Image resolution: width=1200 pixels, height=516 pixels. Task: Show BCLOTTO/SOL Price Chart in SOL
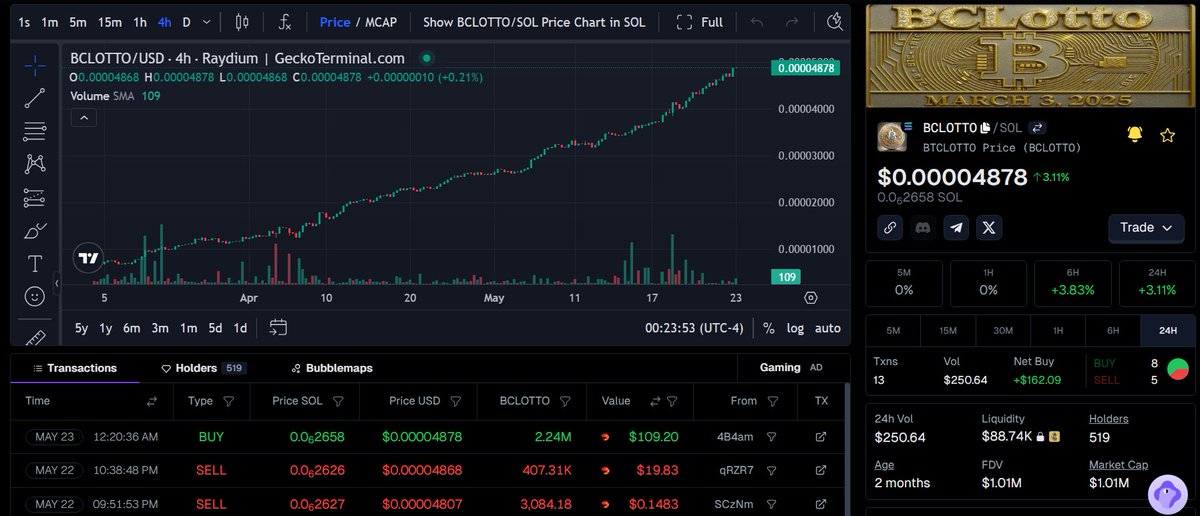pos(534,22)
